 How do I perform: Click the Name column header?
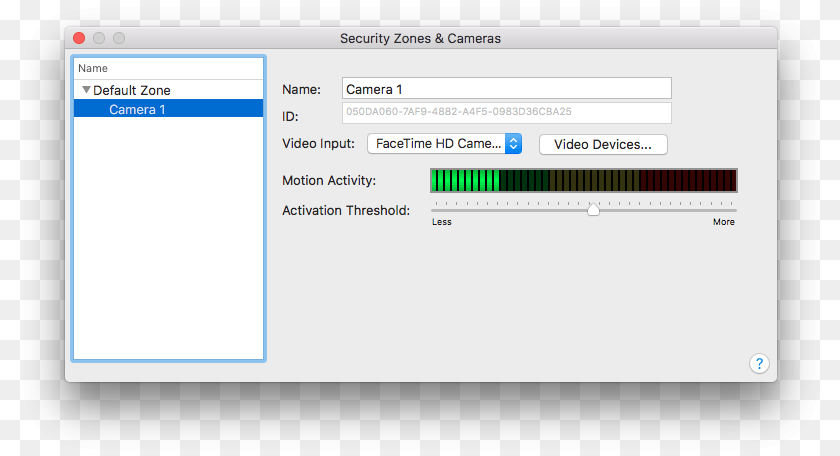pos(169,68)
